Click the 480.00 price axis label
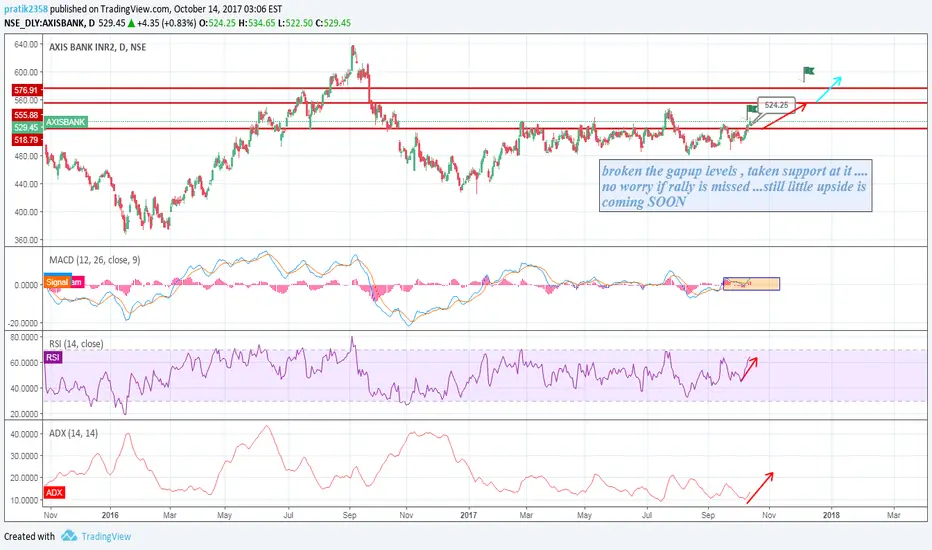 26,156
